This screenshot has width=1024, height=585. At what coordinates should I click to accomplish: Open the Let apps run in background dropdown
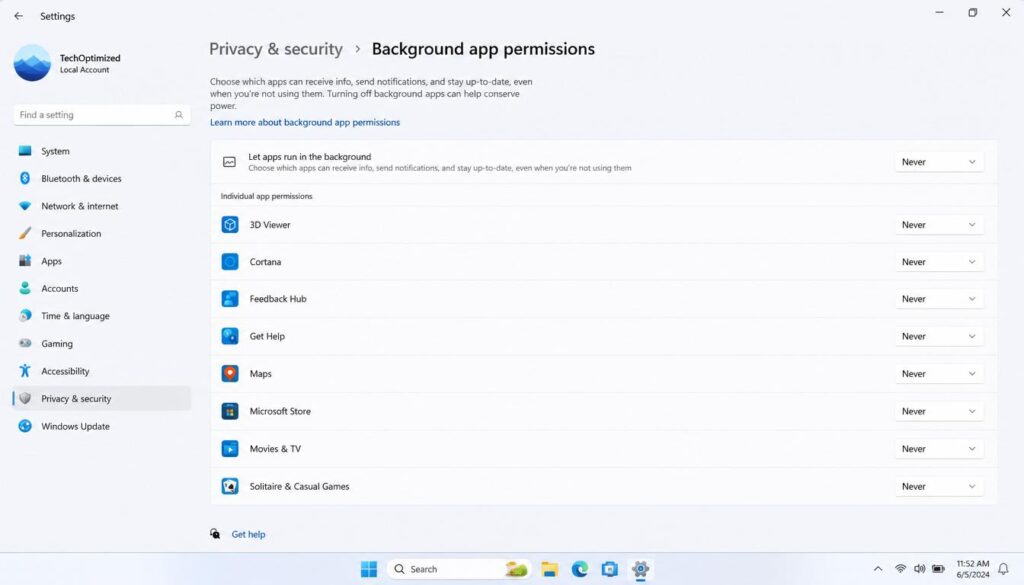(938, 162)
